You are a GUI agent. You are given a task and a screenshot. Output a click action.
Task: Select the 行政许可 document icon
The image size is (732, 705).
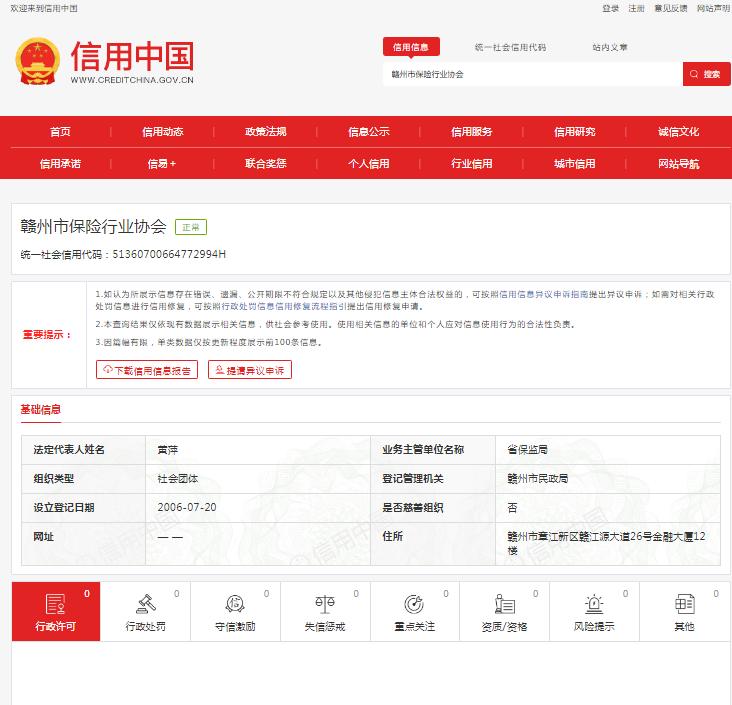coord(55,604)
